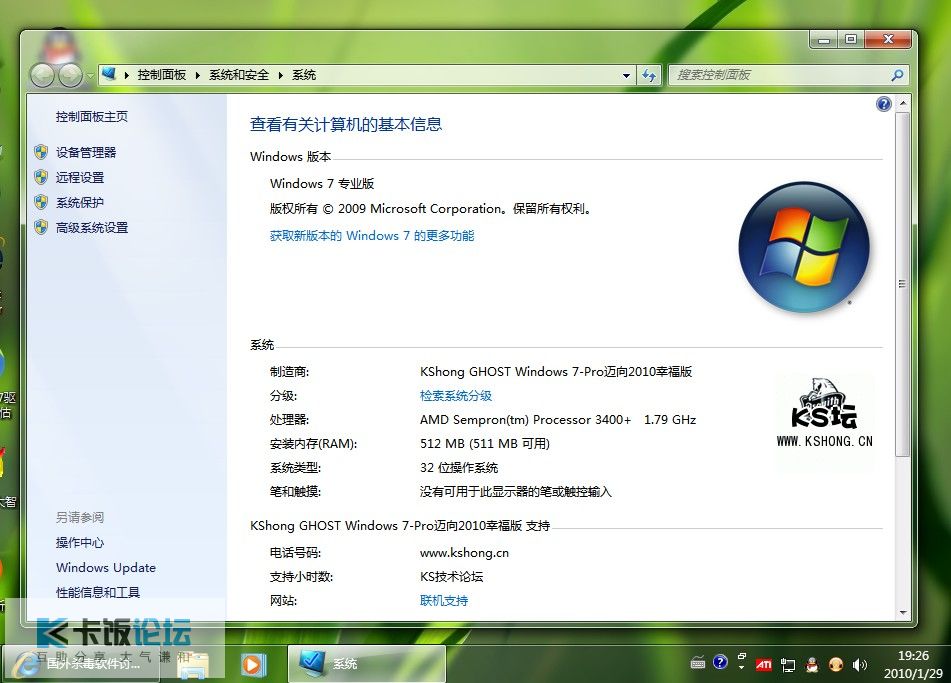
Task: Open Help via the blue question mark
Action: pos(884,104)
